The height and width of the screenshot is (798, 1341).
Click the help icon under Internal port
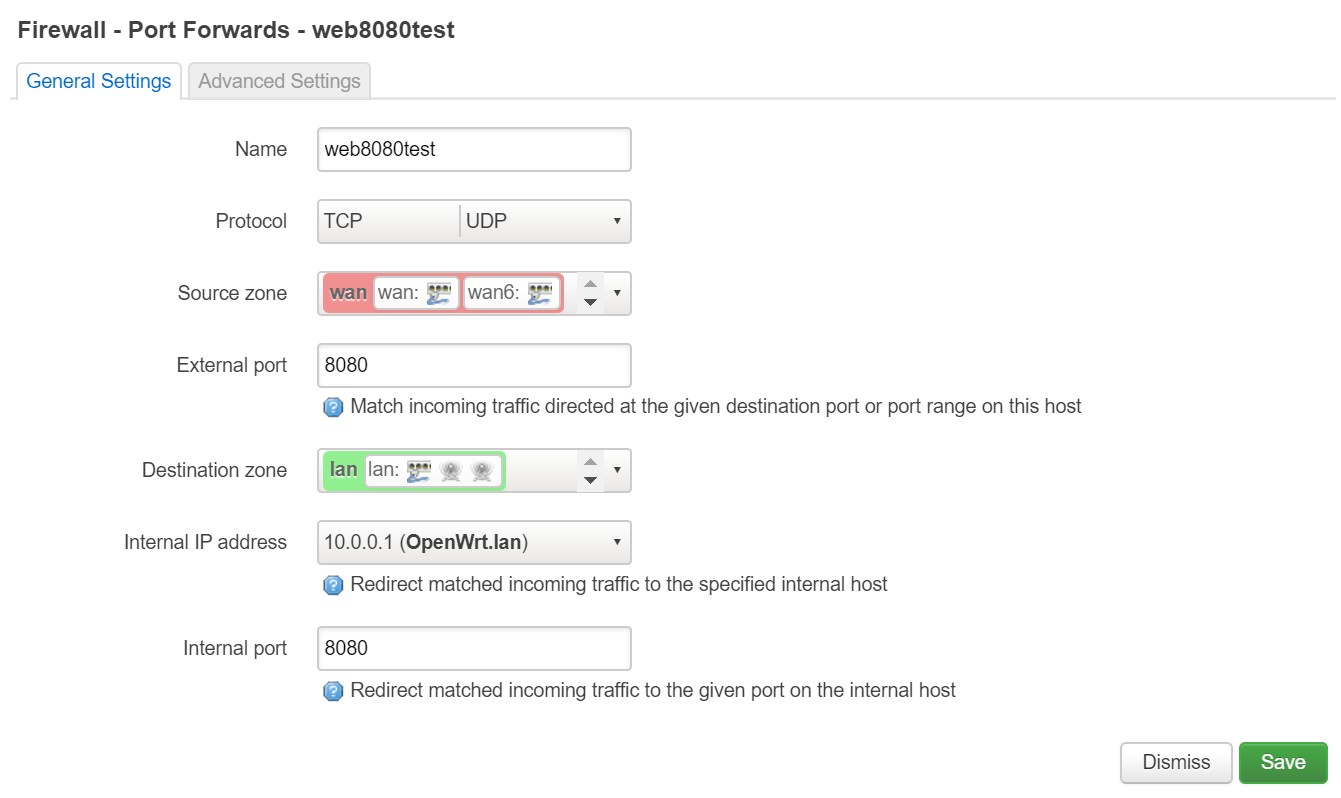[333, 691]
